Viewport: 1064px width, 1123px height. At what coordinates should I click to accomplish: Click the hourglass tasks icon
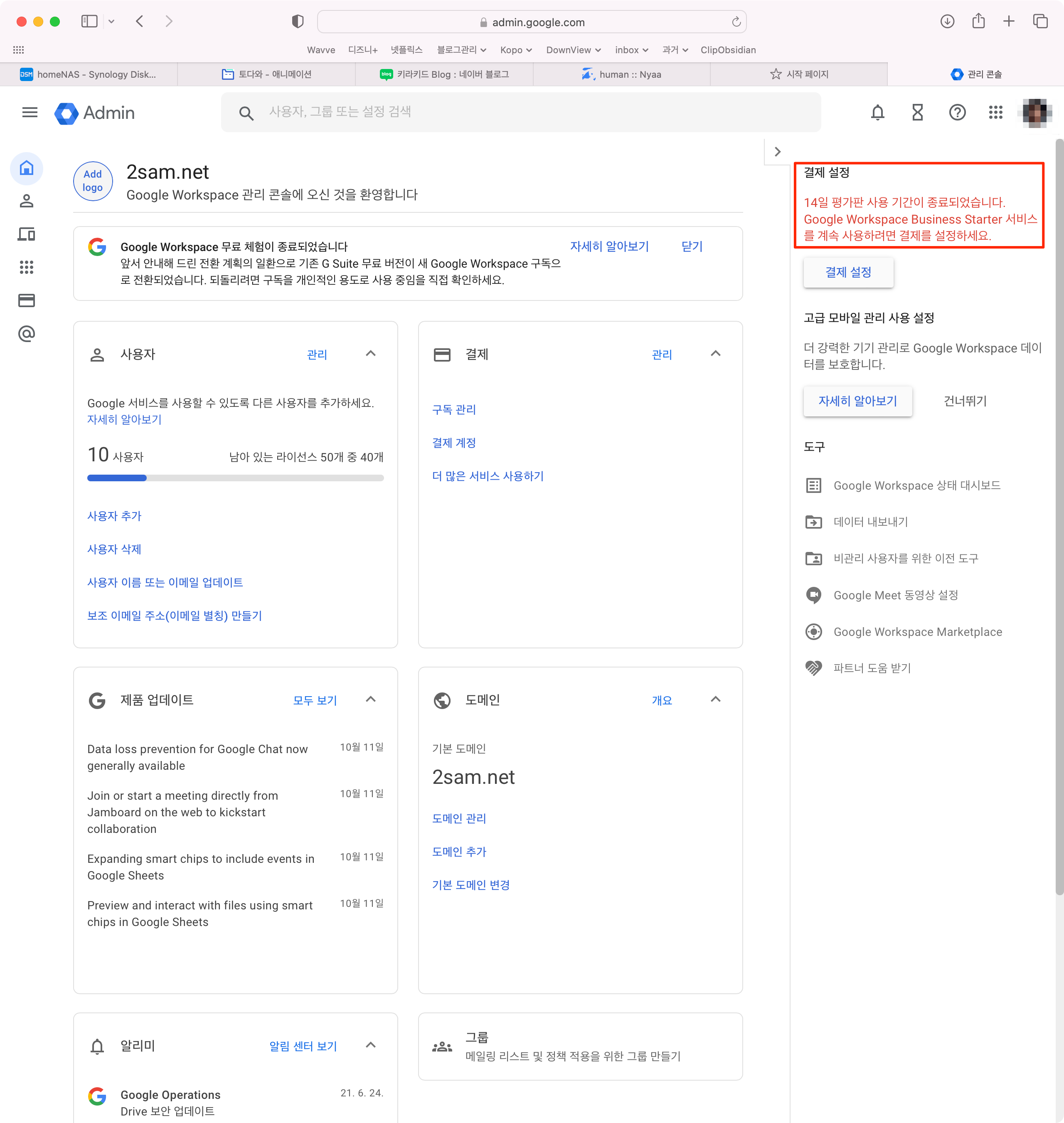click(917, 112)
